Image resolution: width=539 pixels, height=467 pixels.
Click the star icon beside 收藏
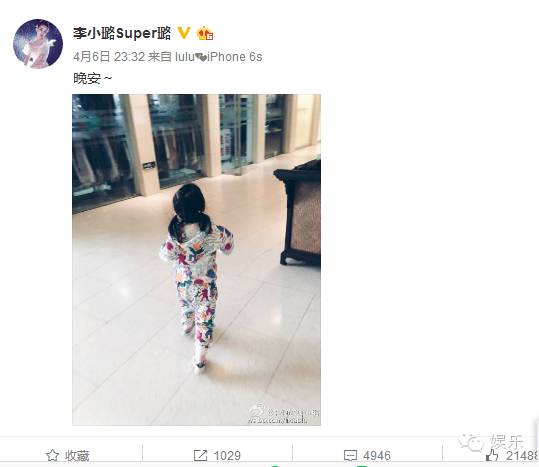[x=52, y=455]
